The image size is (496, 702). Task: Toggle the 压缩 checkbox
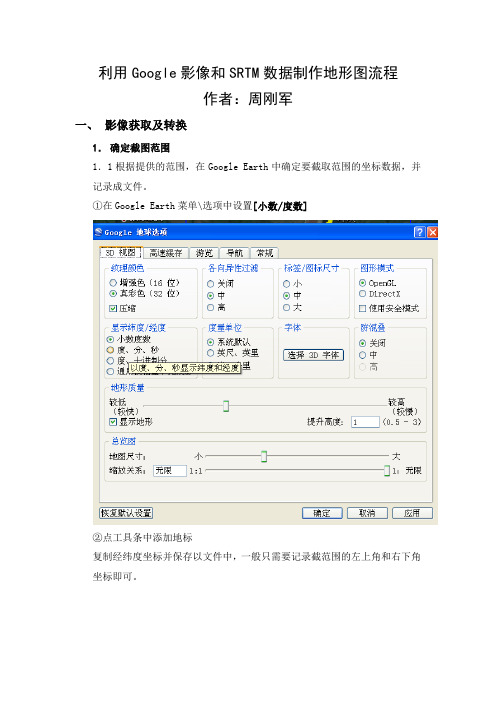[122, 308]
